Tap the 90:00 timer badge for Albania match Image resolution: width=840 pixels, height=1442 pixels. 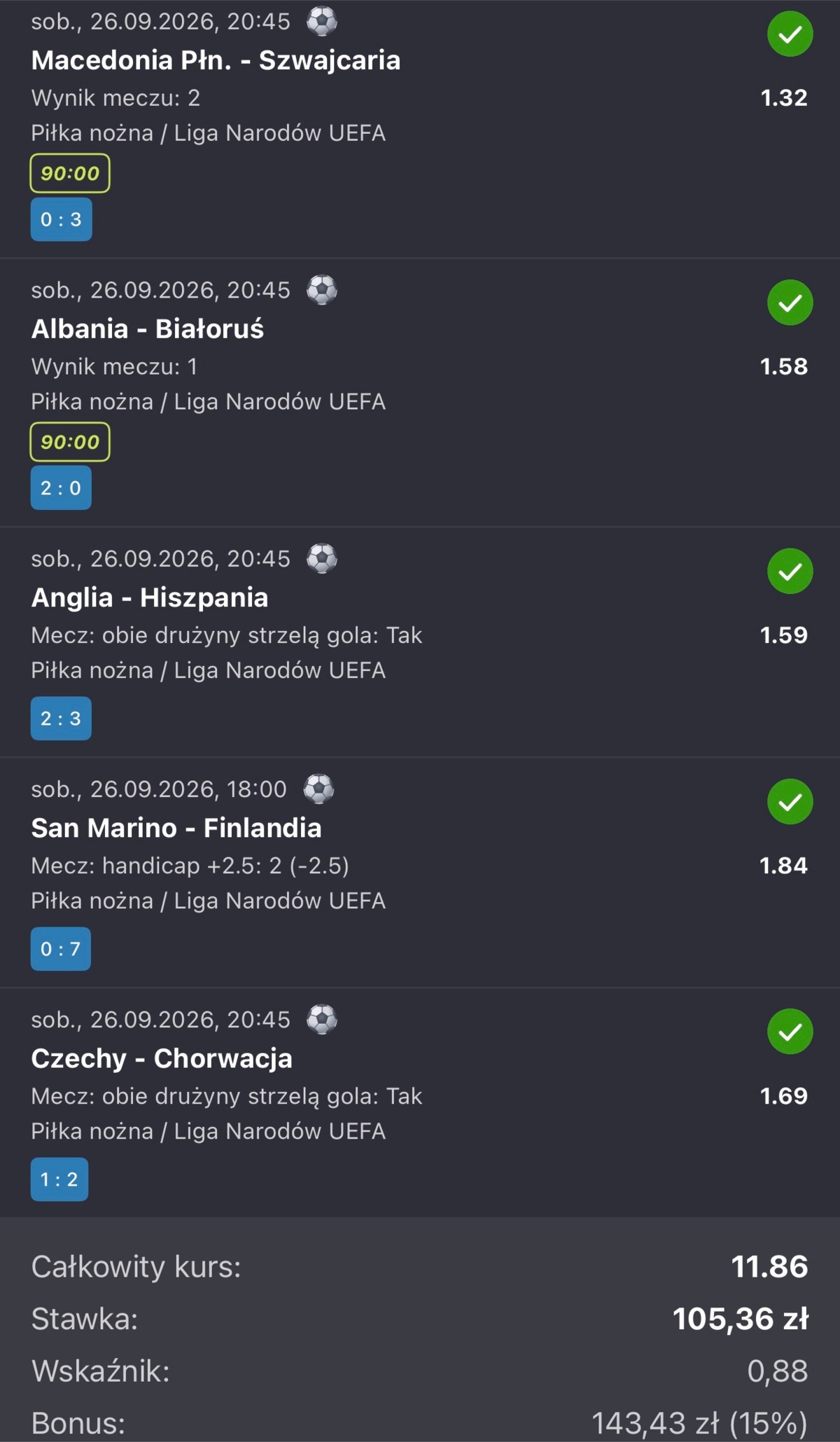click(70, 442)
